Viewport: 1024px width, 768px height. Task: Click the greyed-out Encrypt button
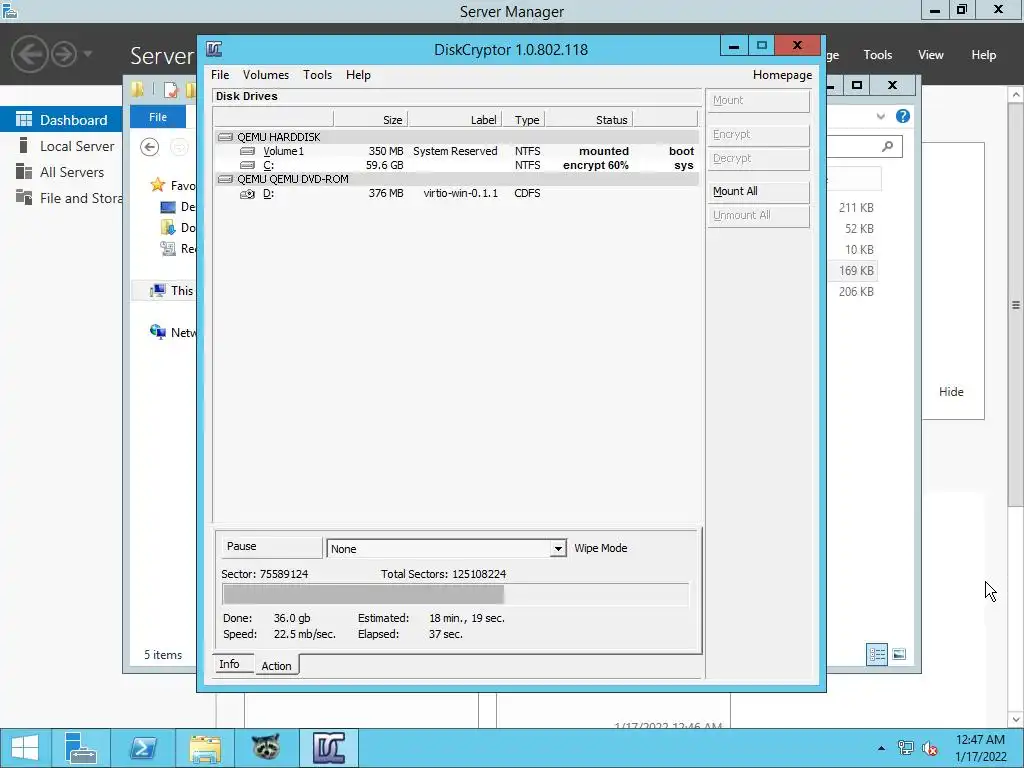[759, 135]
